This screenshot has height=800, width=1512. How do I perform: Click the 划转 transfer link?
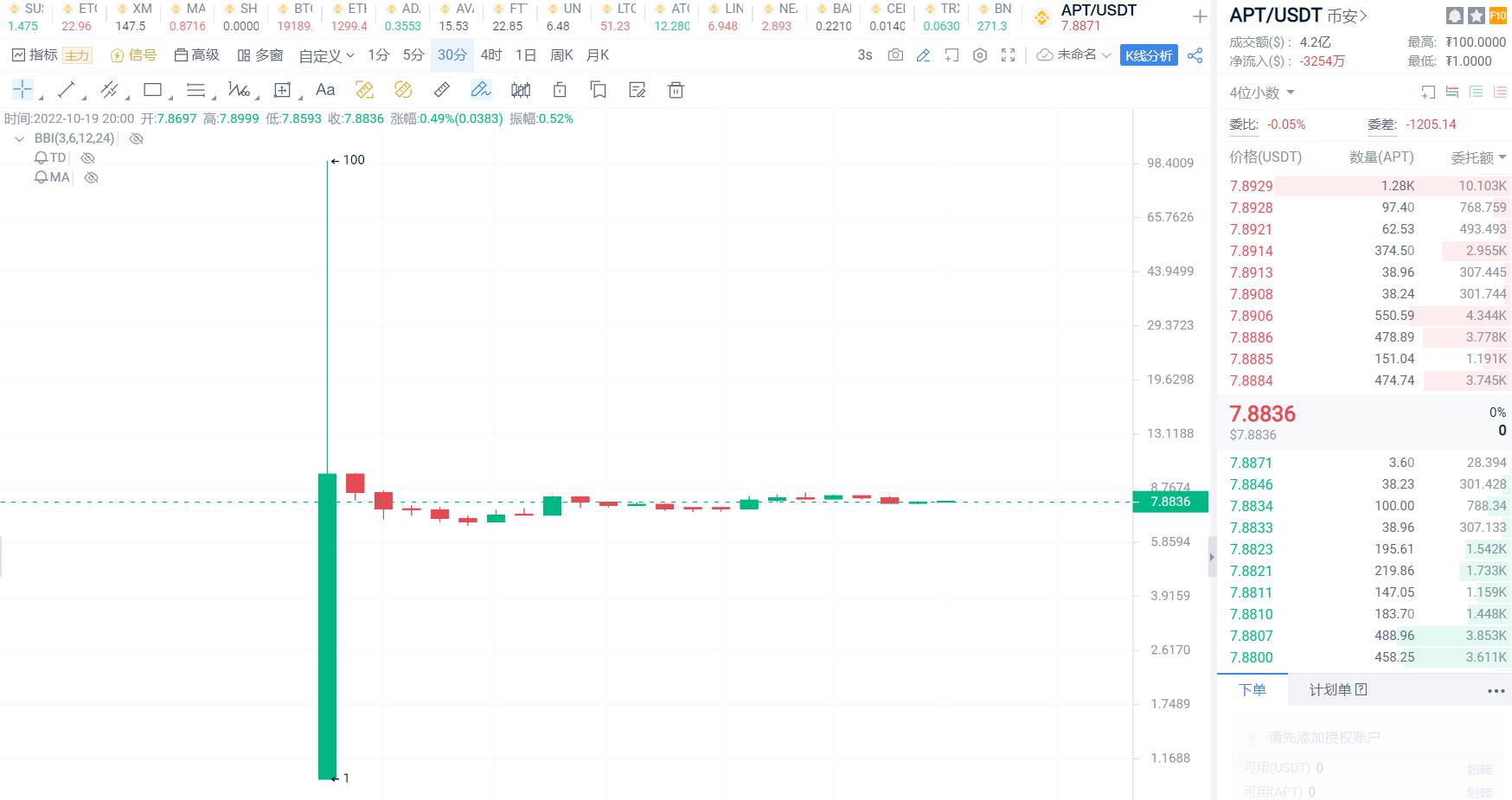(1479, 769)
